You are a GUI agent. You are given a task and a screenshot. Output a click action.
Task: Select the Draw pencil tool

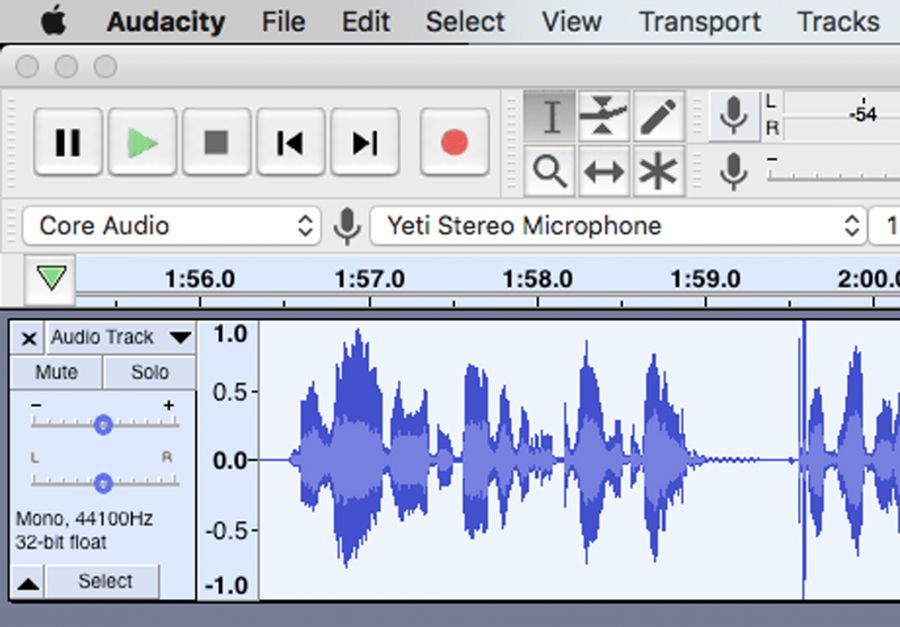(x=658, y=117)
